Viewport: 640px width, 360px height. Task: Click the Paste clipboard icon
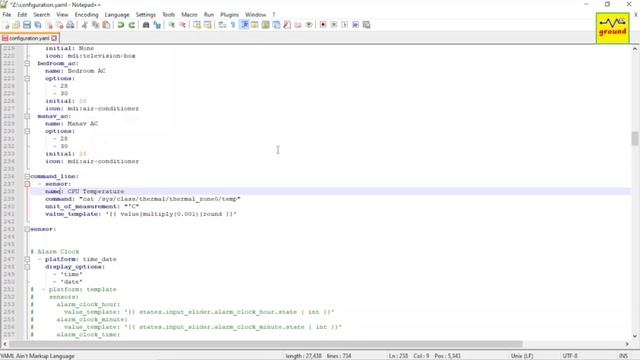click(106, 25)
